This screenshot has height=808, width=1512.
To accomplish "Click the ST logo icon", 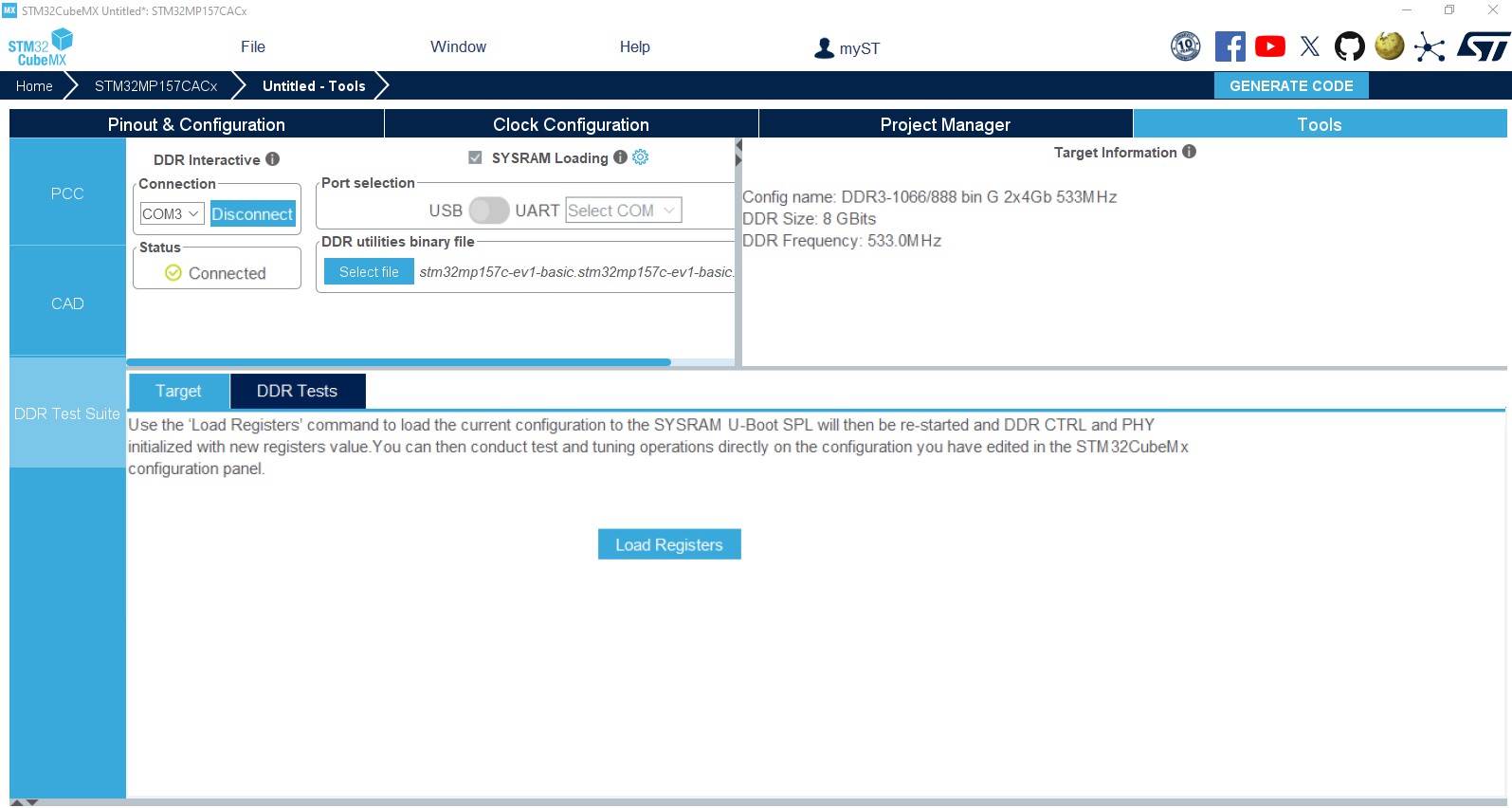I will pos(1484,46).
